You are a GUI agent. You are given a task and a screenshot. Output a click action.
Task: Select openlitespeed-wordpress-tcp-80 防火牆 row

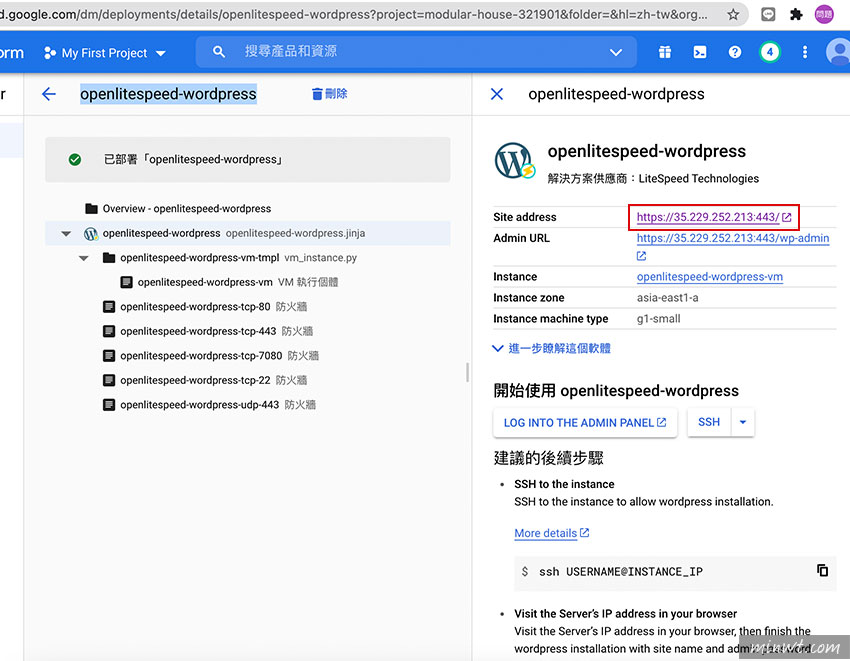point(248,307)
